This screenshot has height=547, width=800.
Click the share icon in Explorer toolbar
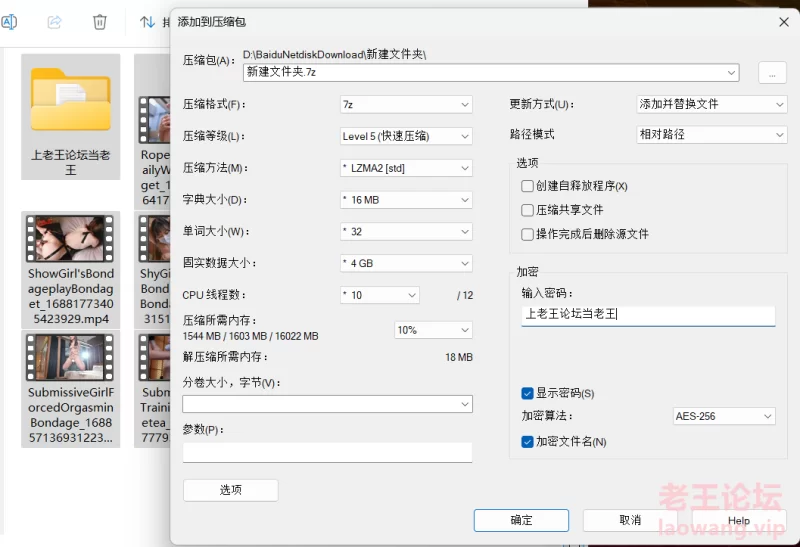coord(55,21)
